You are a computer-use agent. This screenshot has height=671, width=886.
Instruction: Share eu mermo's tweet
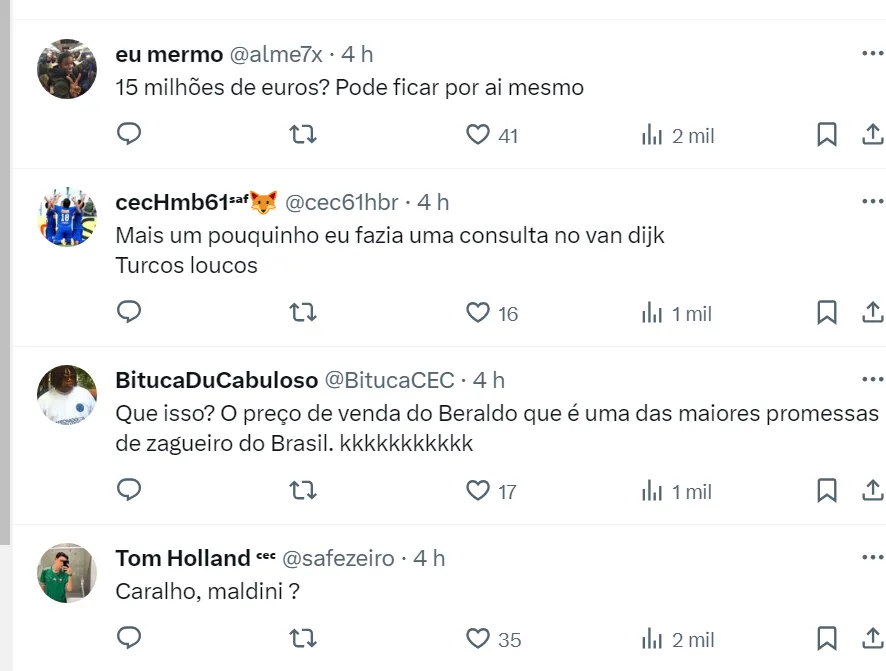tap(871, 134)
